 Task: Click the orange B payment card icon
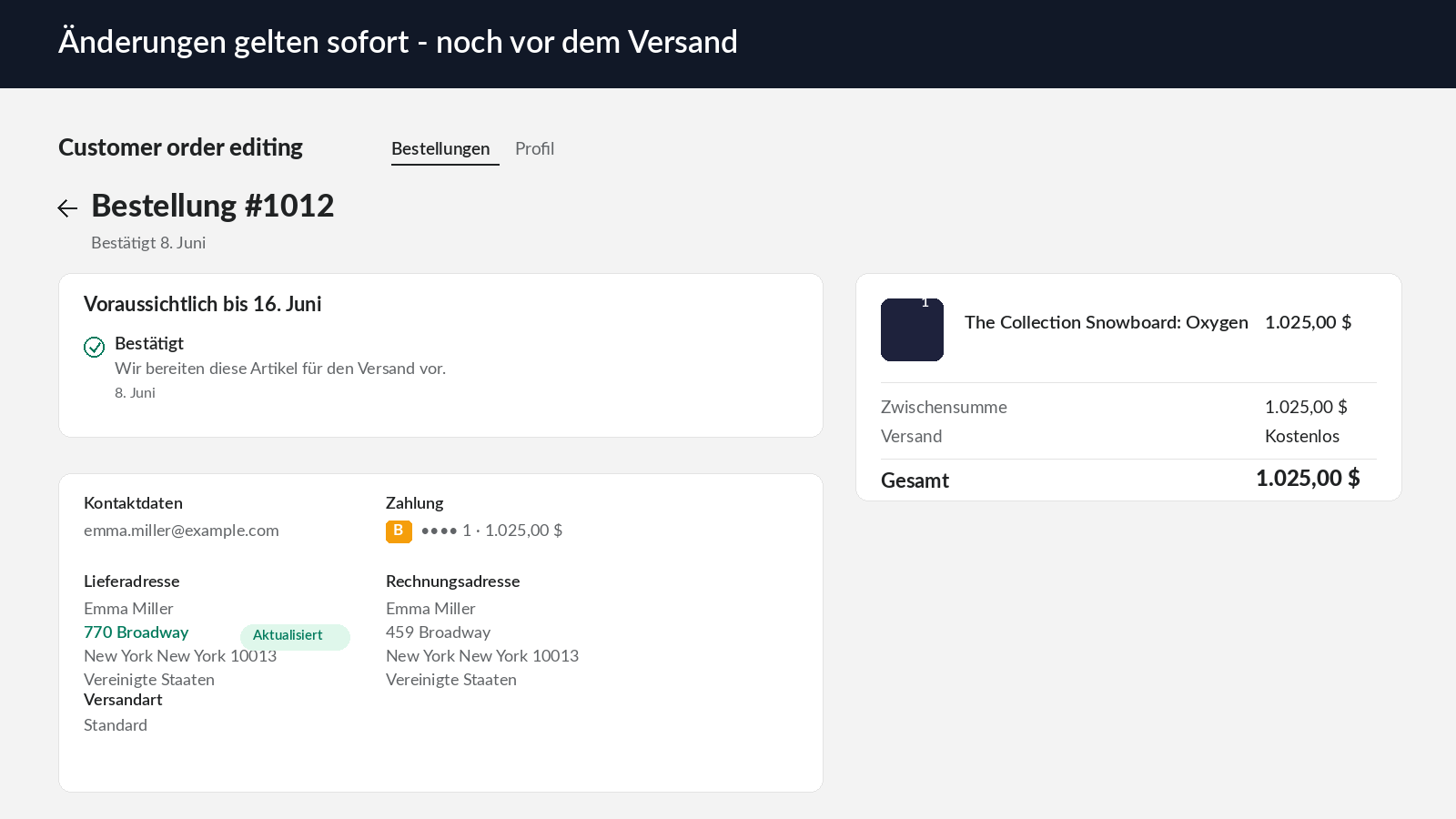pos(399,531)
